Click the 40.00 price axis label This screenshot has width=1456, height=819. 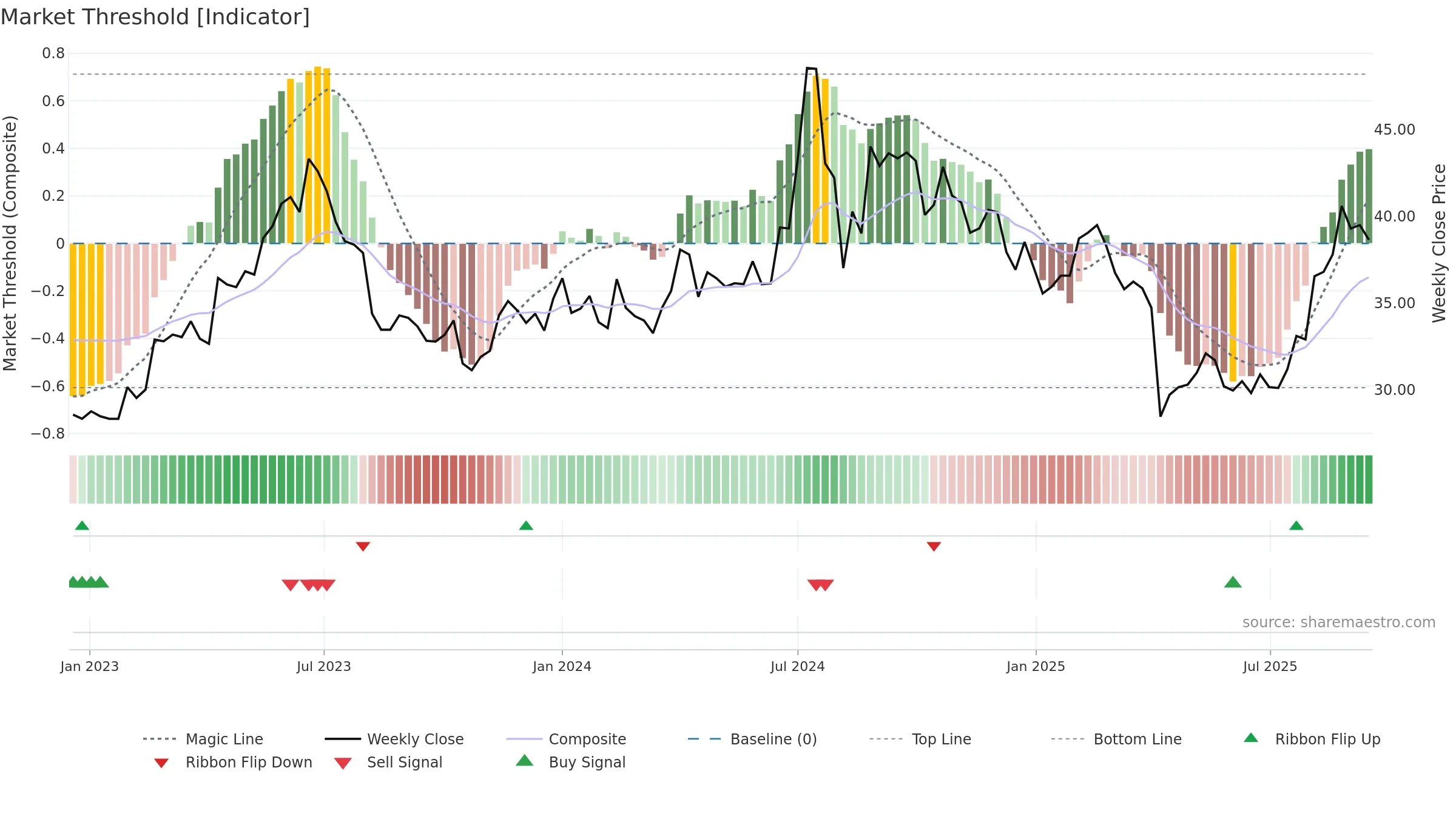(x=1394, y=217)
